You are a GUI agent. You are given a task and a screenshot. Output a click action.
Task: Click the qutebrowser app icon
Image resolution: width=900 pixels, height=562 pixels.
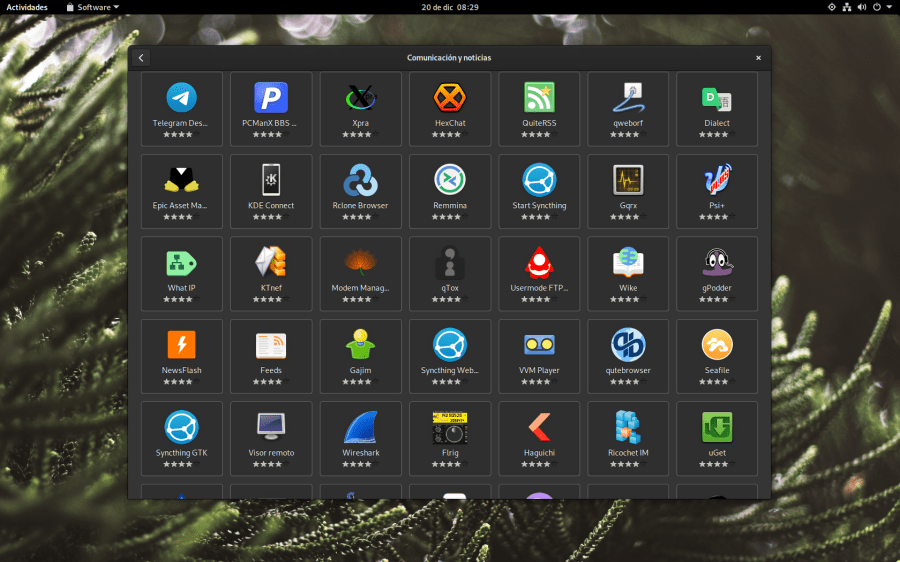click(628, 345)
